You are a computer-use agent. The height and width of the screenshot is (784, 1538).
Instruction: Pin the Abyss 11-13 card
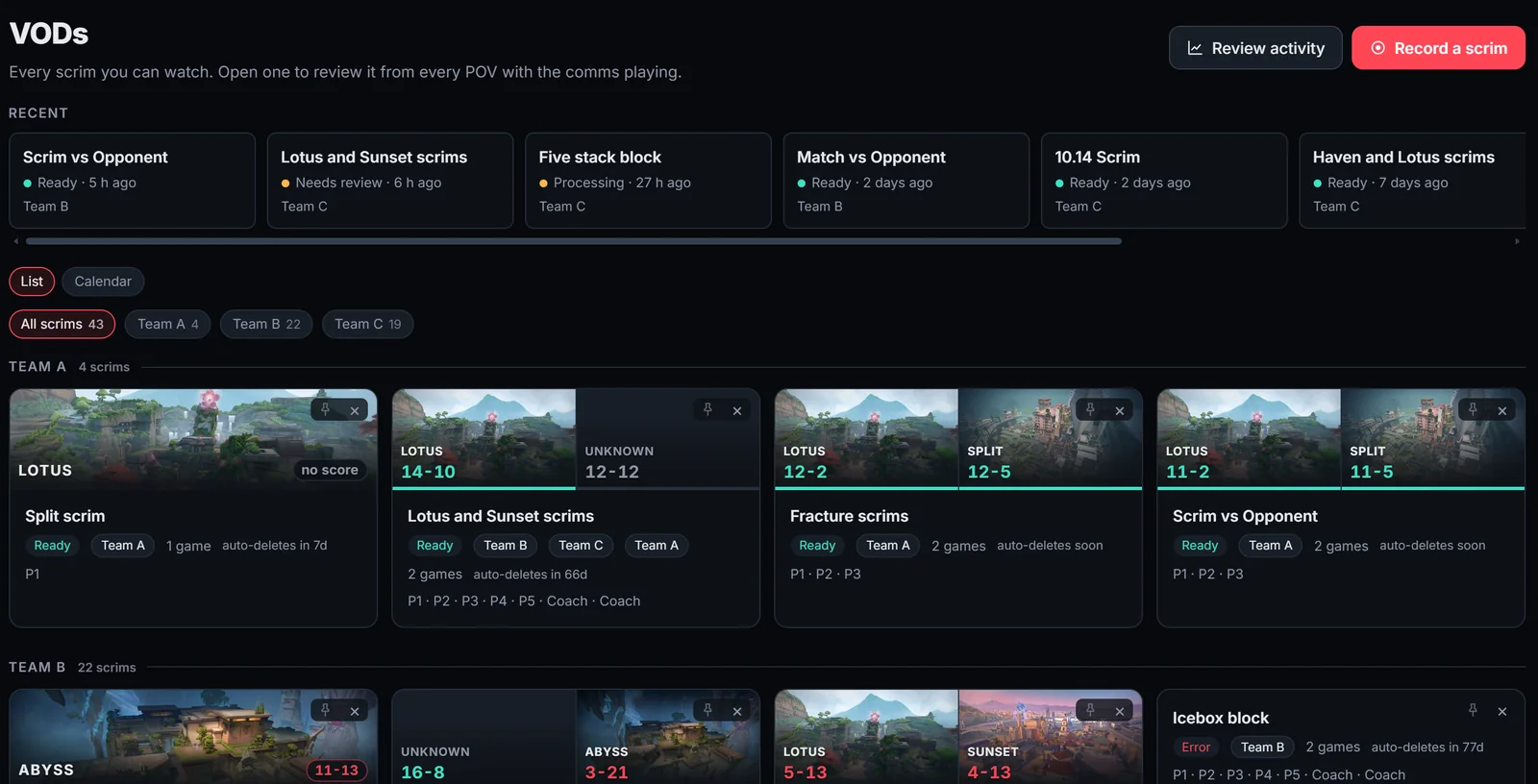326,711
